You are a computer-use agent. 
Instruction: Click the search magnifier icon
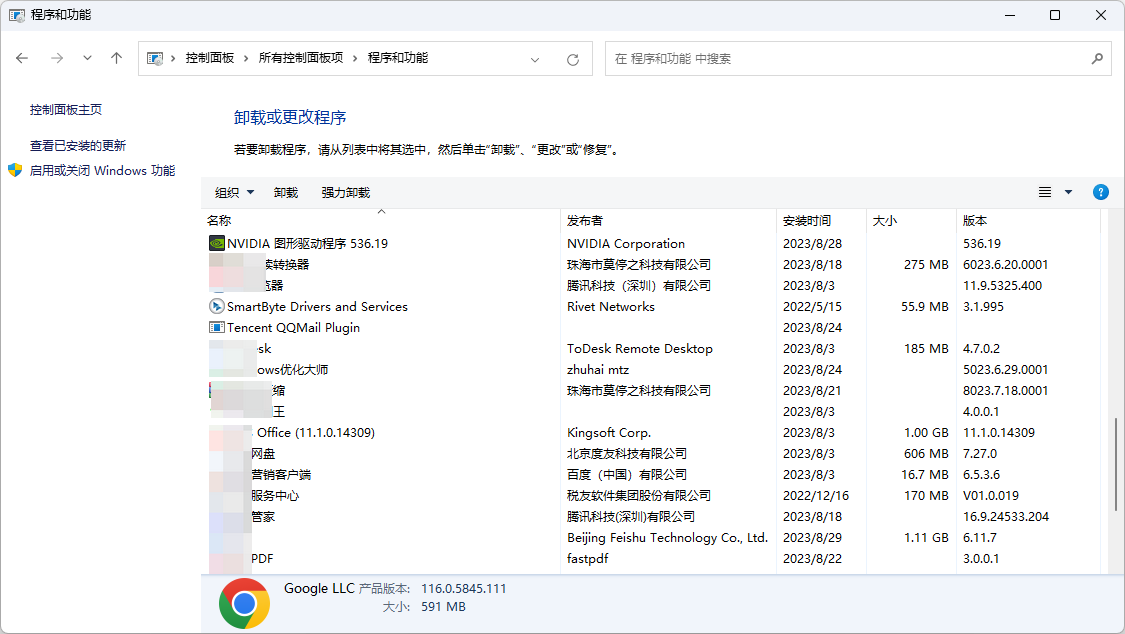pos(1097,59)
